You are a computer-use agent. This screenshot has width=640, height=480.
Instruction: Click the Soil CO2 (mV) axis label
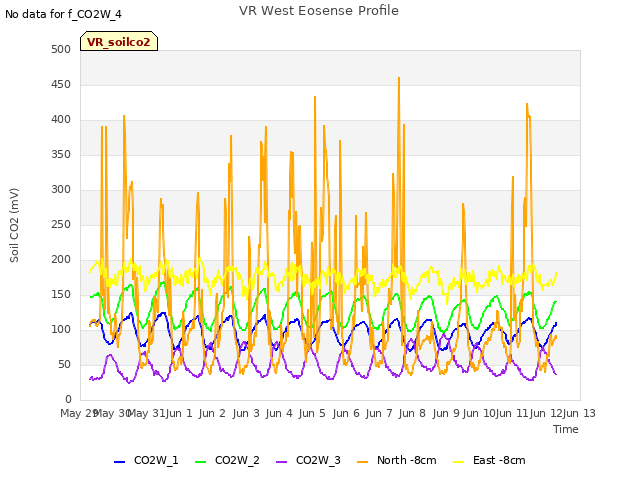tap(14, 225)
